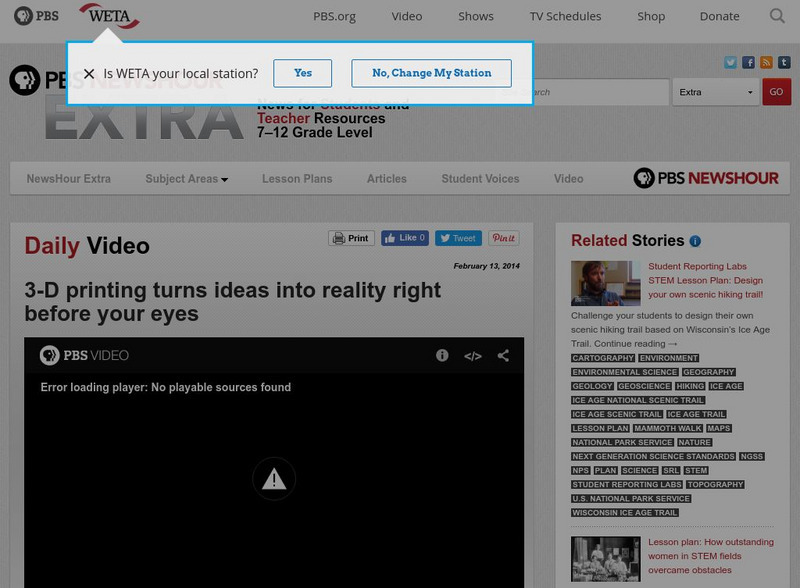Open the Tumblr social icon
The image size is (800, 588).
[x=784, y=62]
